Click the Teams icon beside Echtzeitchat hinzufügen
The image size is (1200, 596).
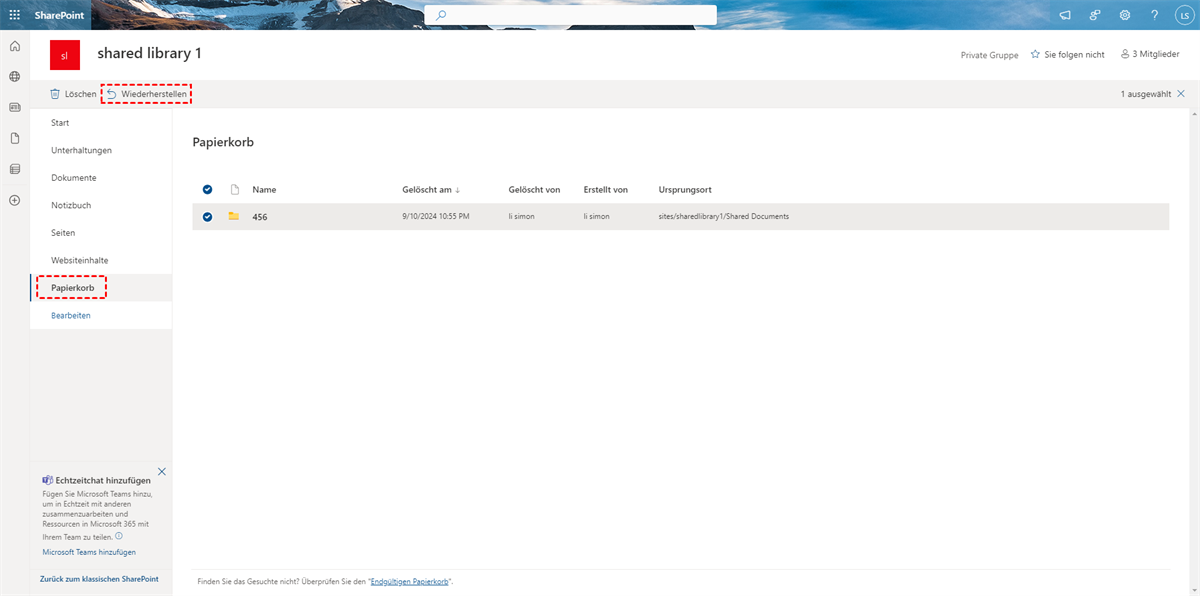47,480
